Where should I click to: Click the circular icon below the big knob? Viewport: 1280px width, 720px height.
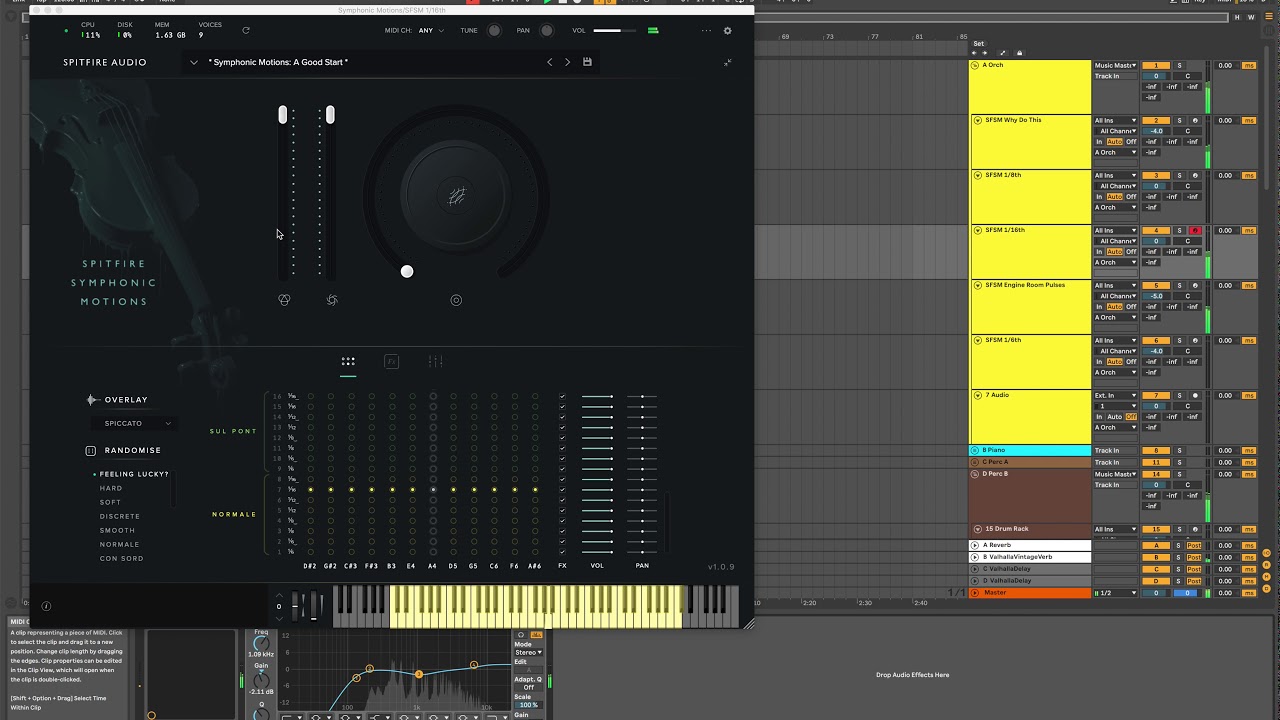click(x=456, y=300)
